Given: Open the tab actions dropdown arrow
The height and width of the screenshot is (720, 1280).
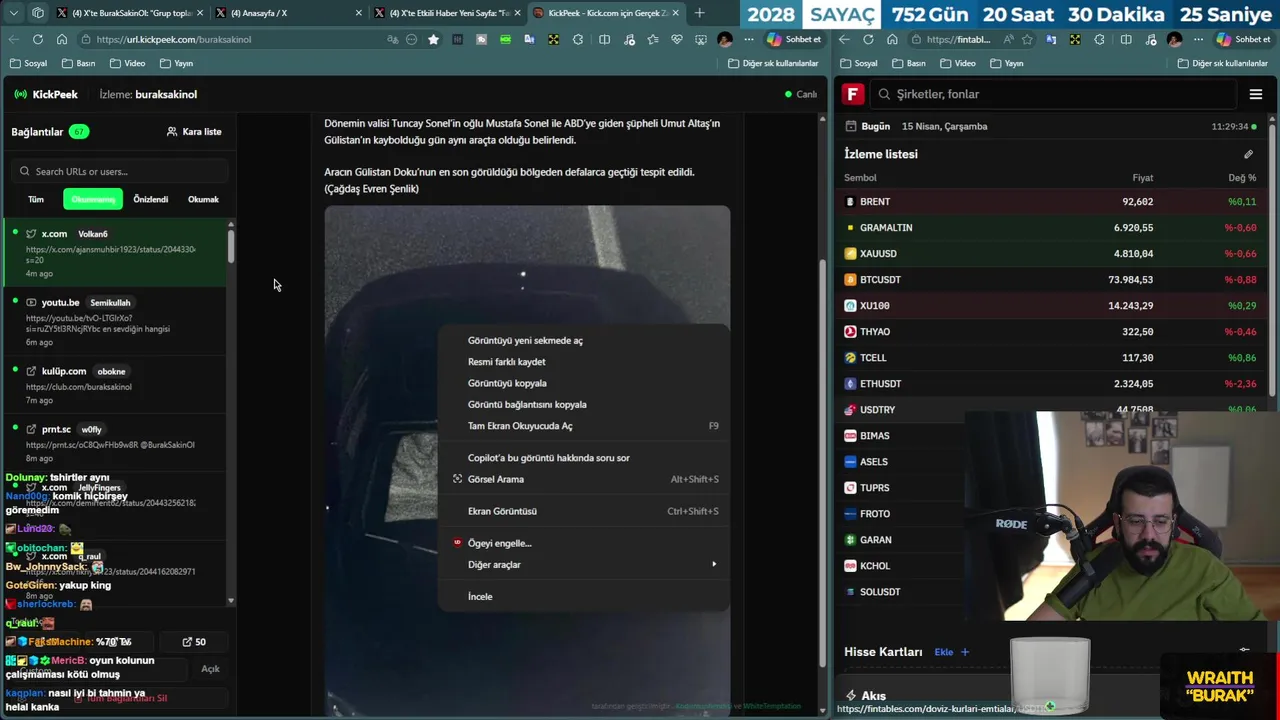Looking at the screenshot, I should tap(14, 13).
